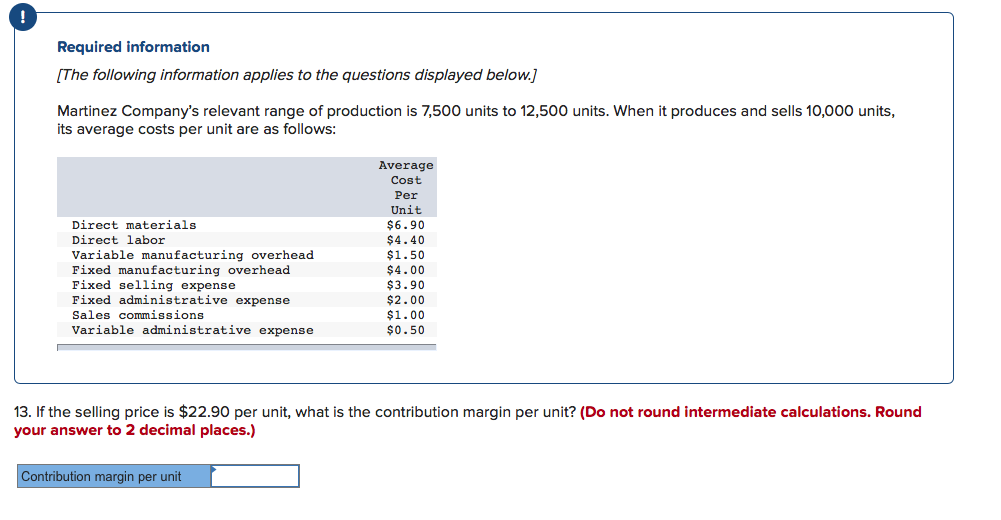Screen dimensions: 1001x520
Task: Click the 'Contribution margin per unit' label cell
Action: click(114, 476)
